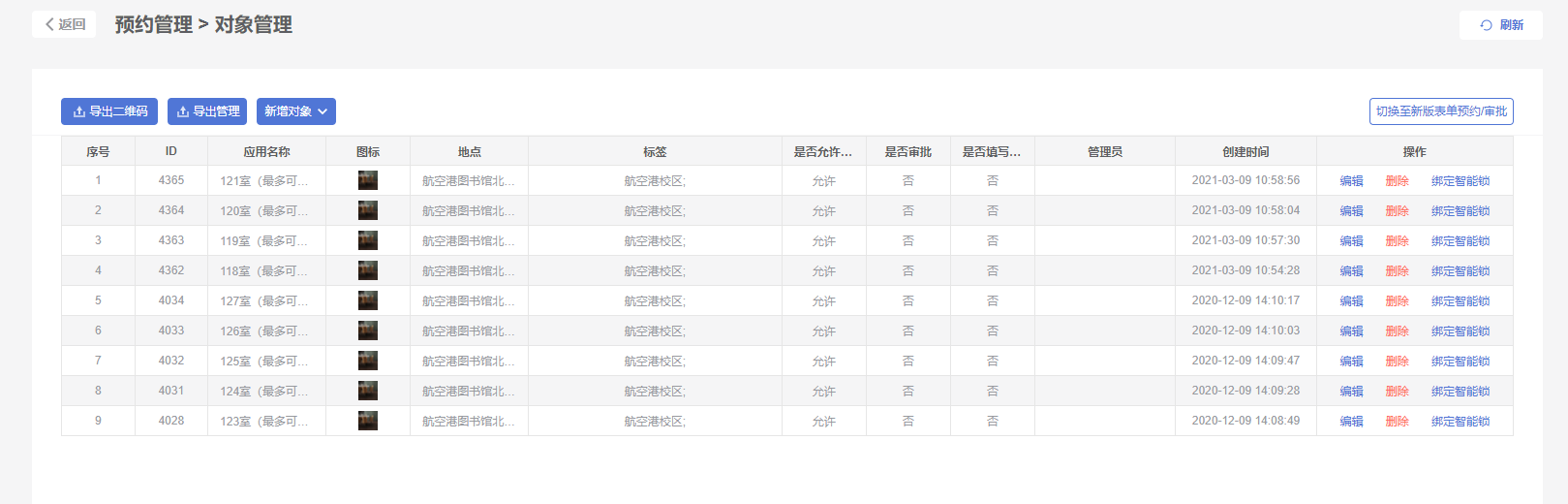
Task: Click 编辑 for the 125室 row
Action: pyautogui.click(x=1351, y=362)
